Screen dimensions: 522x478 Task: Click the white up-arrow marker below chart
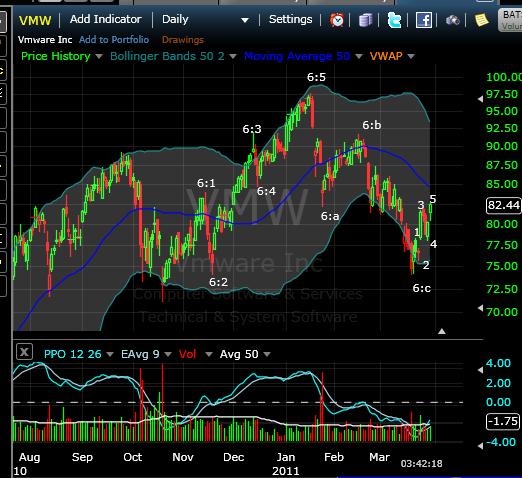click(x=442, y=331)
